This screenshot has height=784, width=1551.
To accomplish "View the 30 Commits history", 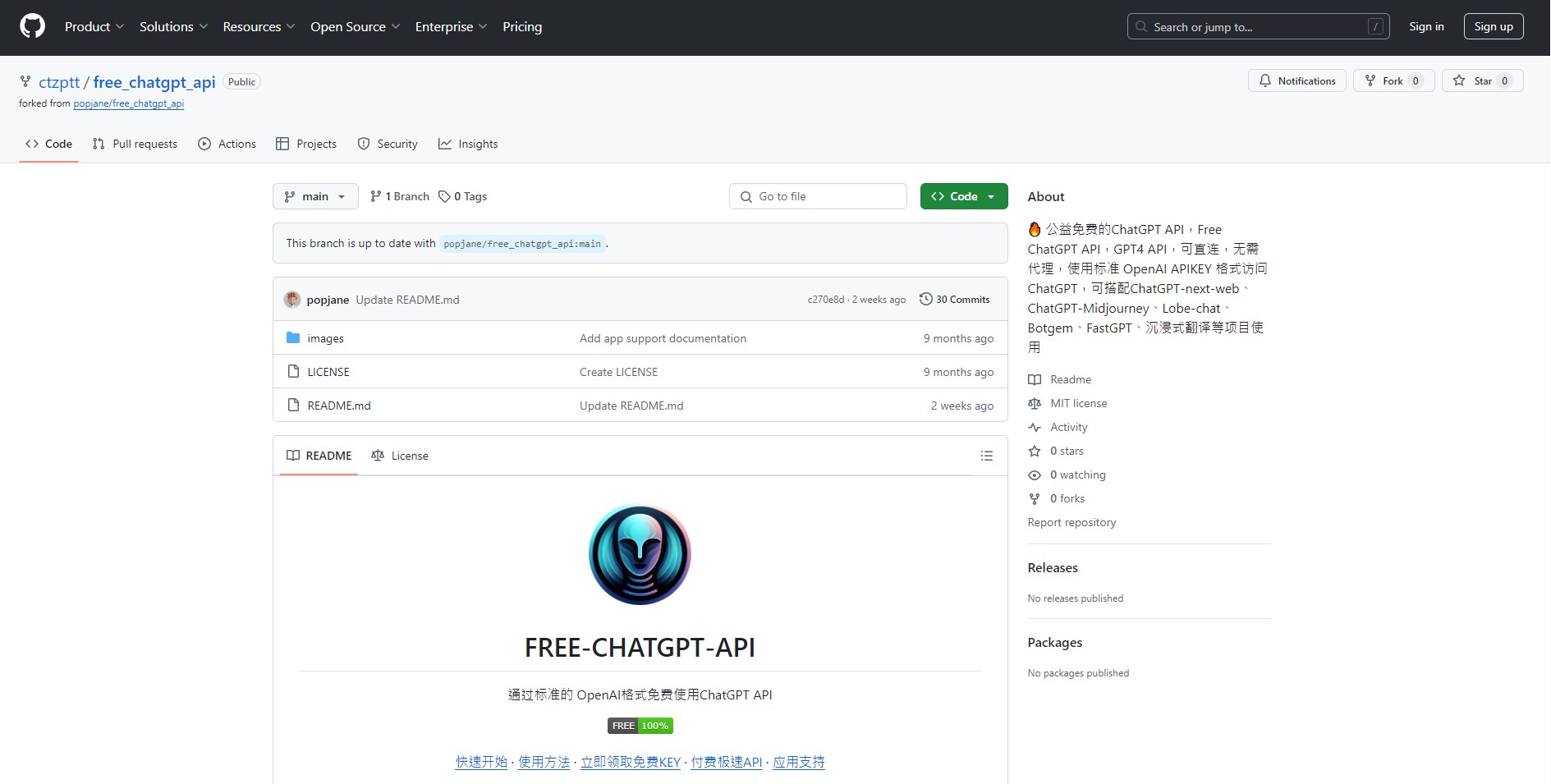I will tap(955, 300).
